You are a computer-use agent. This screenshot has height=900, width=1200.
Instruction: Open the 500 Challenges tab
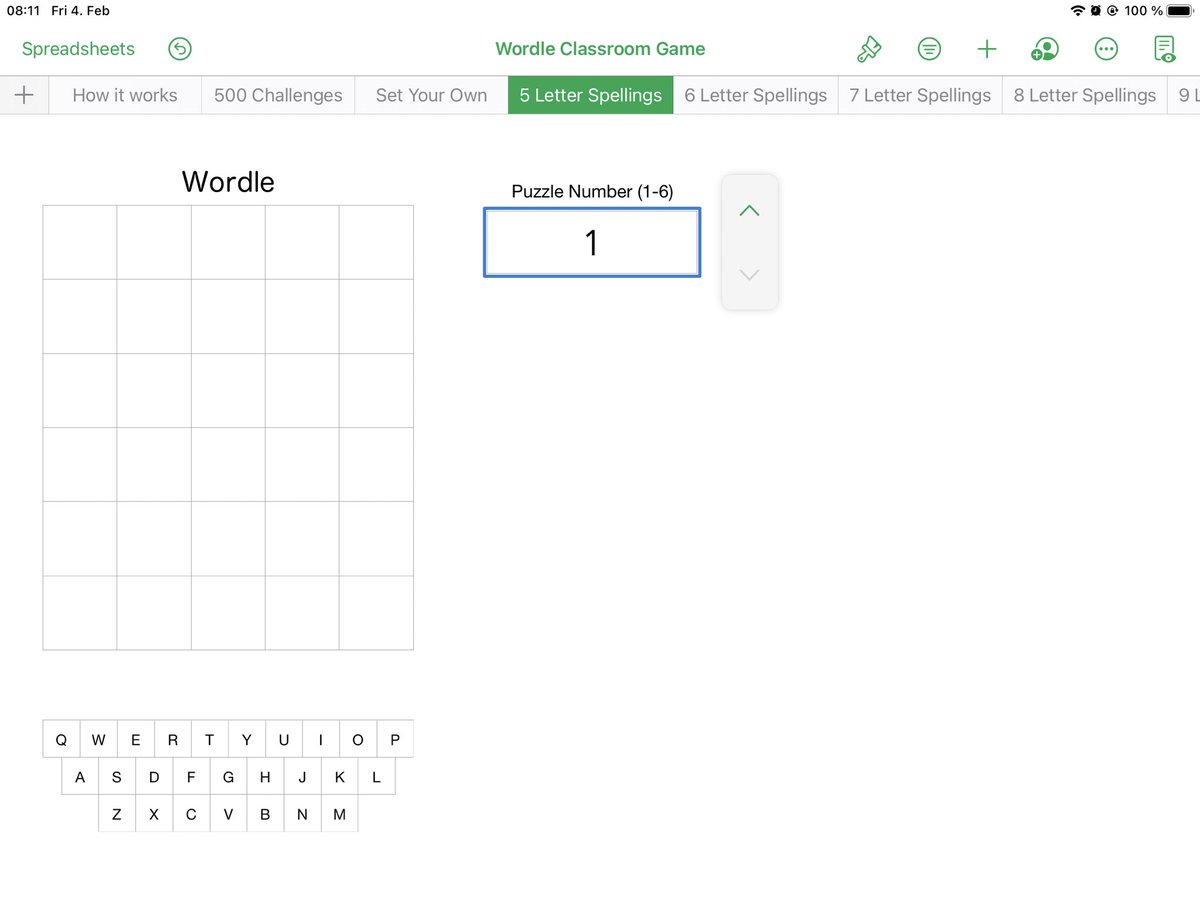click(278, 95)
